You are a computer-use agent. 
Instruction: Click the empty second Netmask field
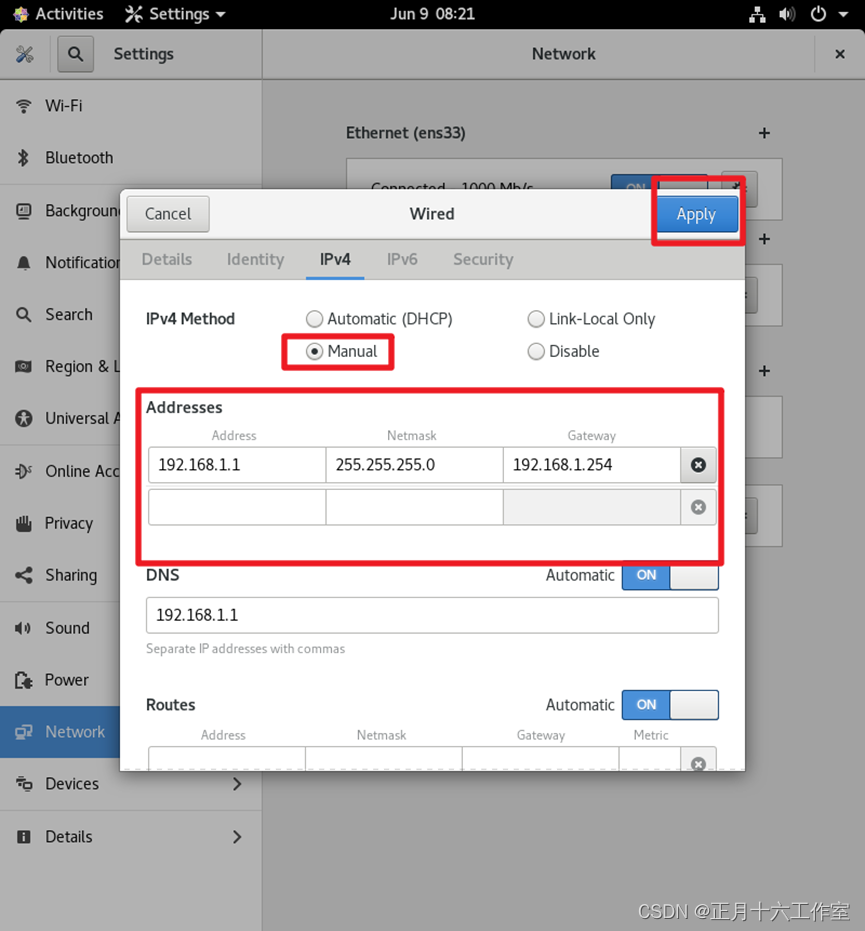pos(414,507)
